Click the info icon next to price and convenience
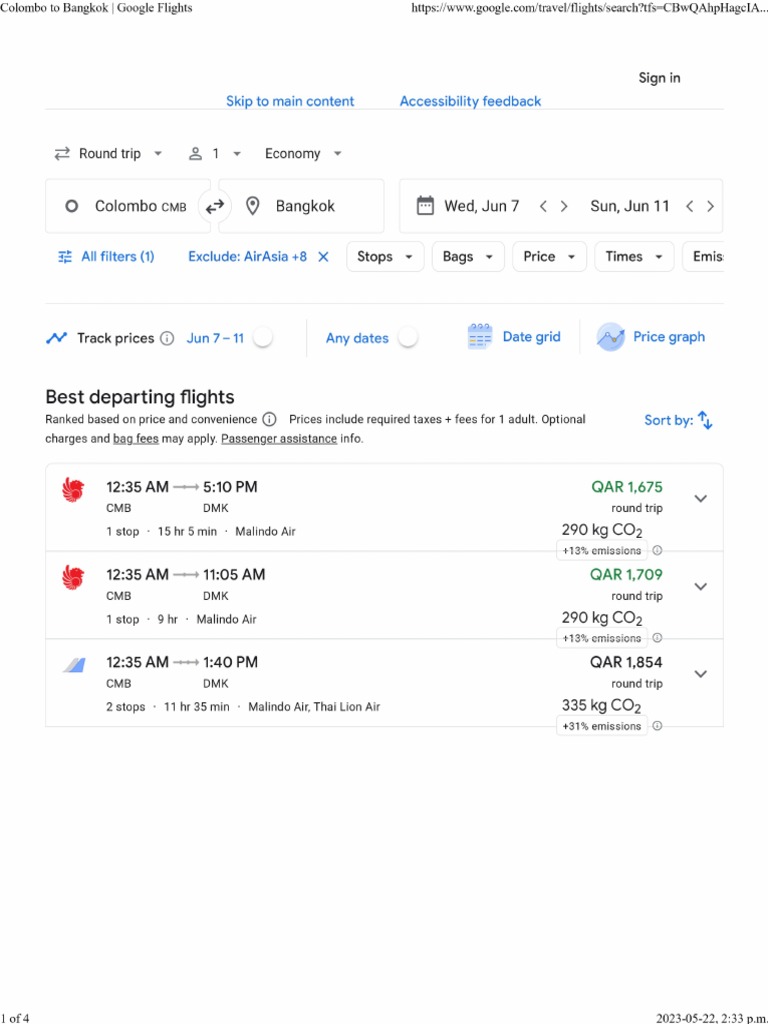The width and height of the screenshot is (768, 1024). (269, 419)
